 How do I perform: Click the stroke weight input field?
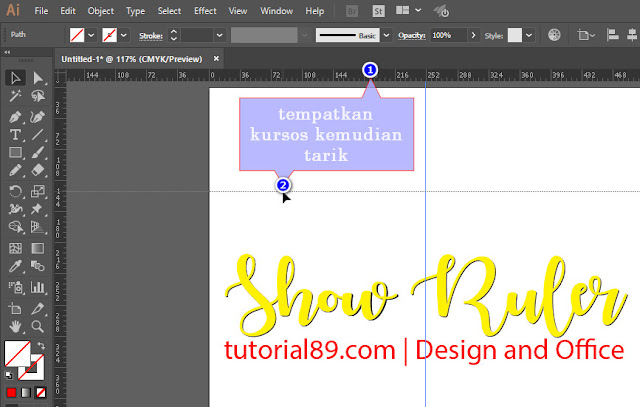click(x=197, y=35)
